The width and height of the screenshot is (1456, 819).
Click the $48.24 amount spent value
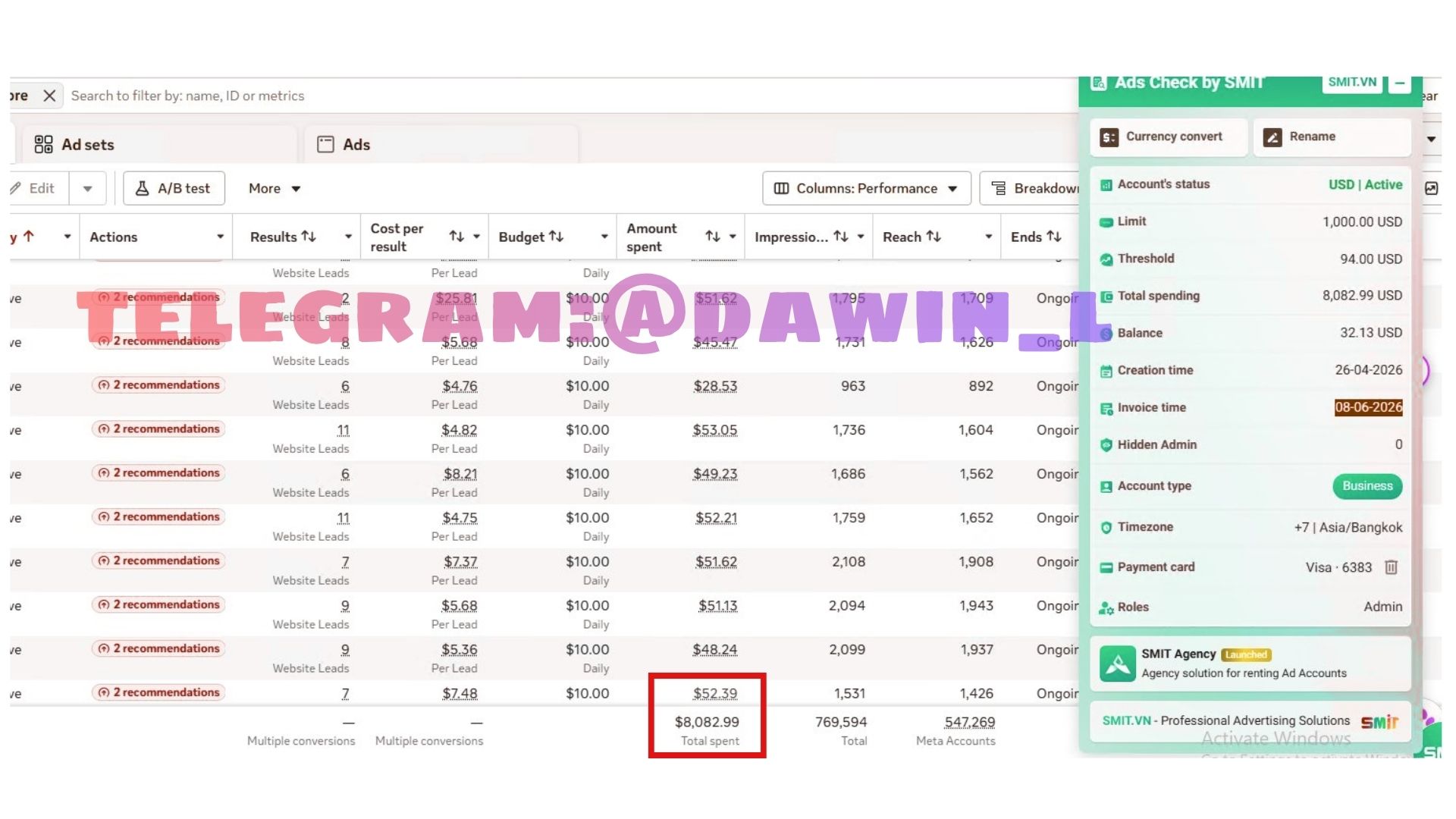coord(714,650)
